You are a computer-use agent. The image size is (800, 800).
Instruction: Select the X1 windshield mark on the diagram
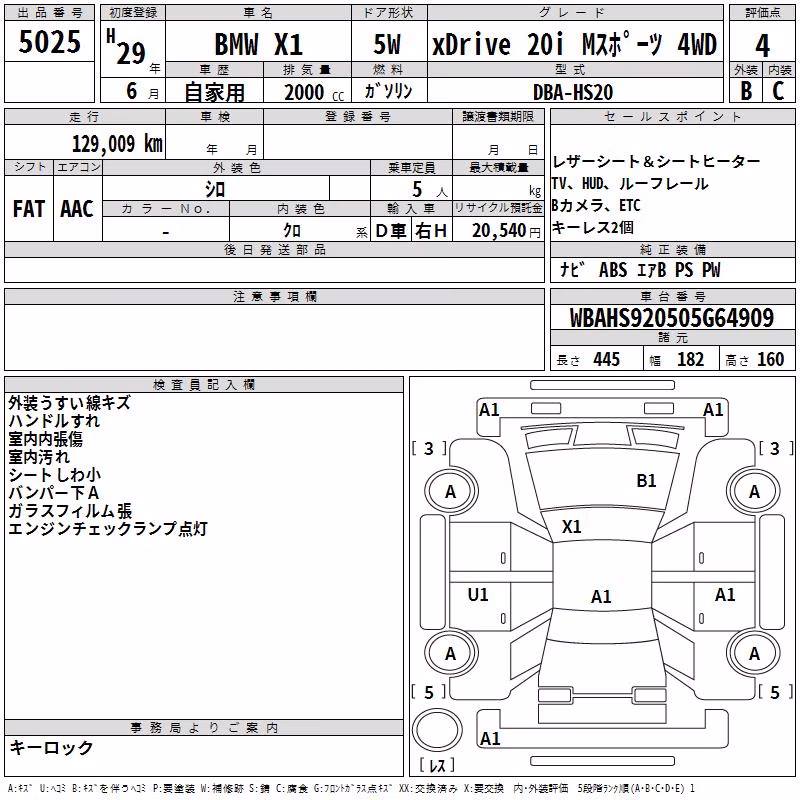(571, 526)
